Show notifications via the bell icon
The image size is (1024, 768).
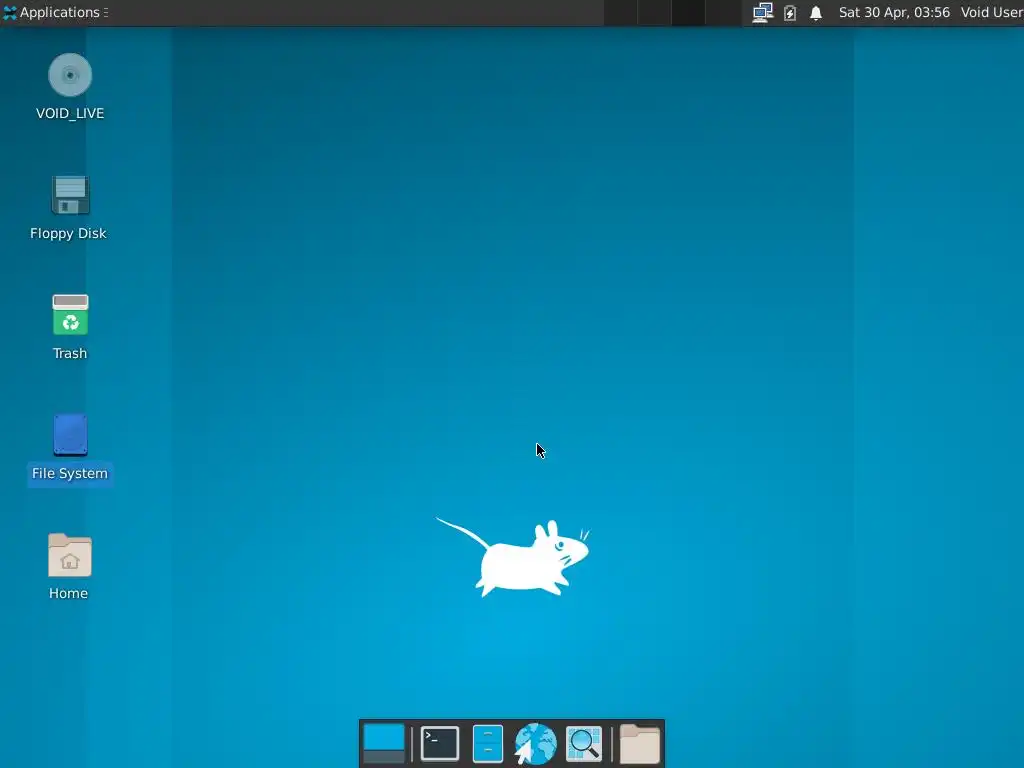point(816,12)
